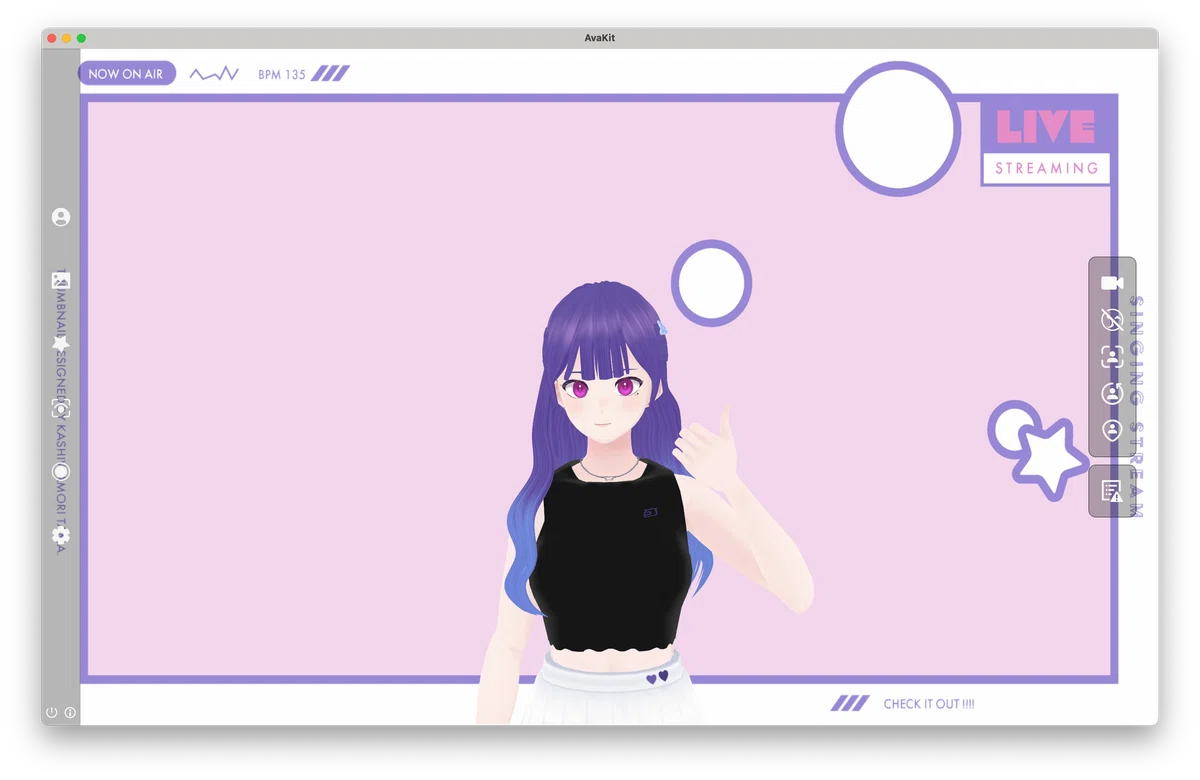Open the screenshot capture frame icon in sidebar
This screenshot has width=1200, height=780.
point(61,407)
